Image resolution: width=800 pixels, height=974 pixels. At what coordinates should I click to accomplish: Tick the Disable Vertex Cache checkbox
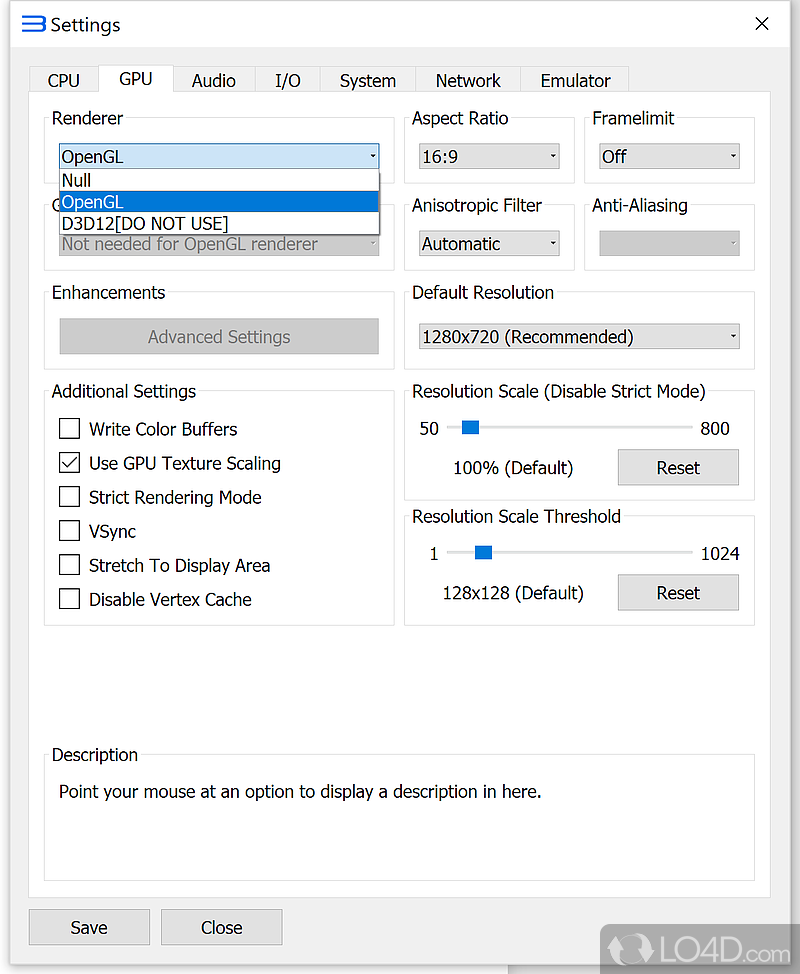tap(69, 599)
